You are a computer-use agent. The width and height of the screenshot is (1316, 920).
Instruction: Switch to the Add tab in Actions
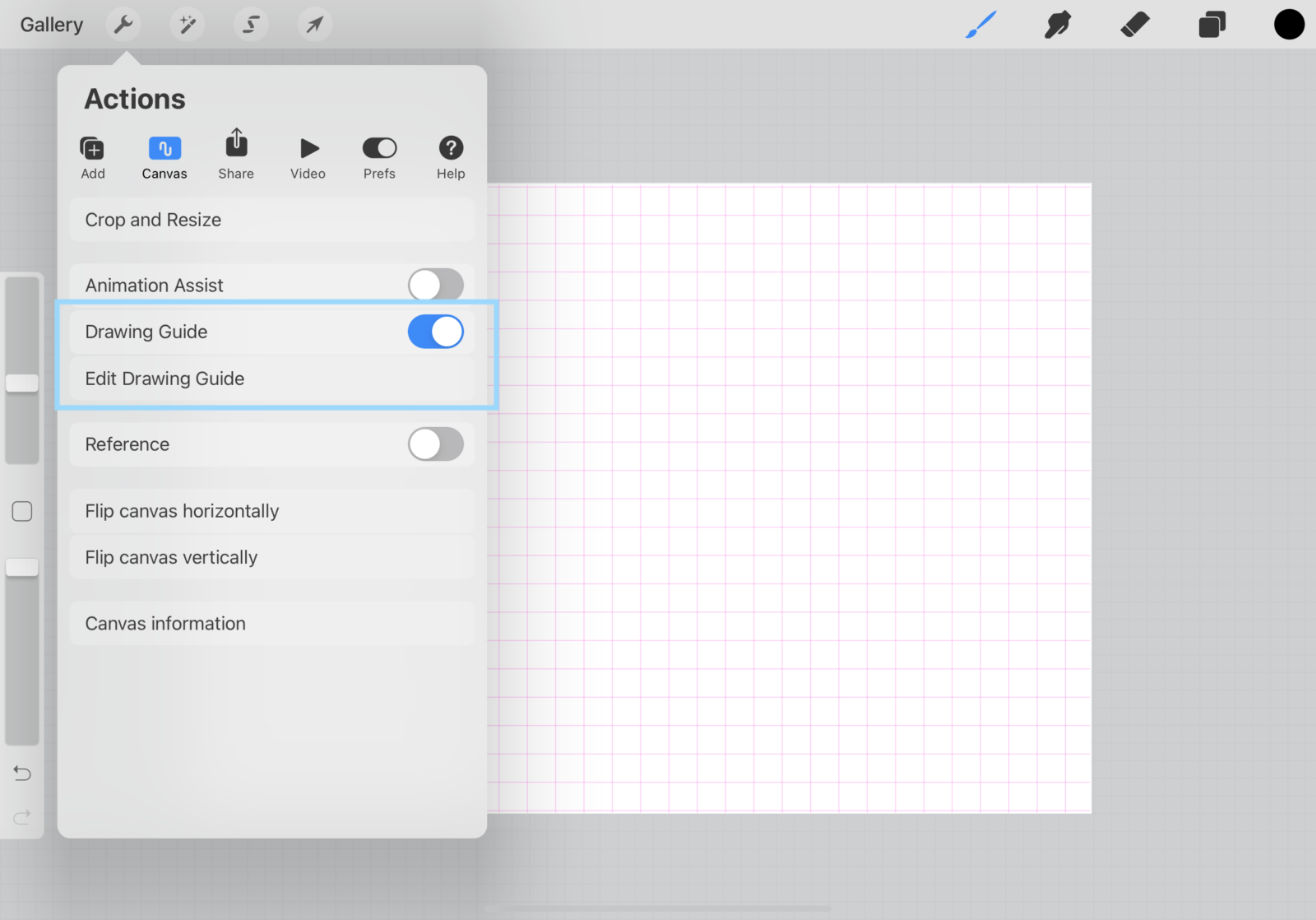point(92,156)
